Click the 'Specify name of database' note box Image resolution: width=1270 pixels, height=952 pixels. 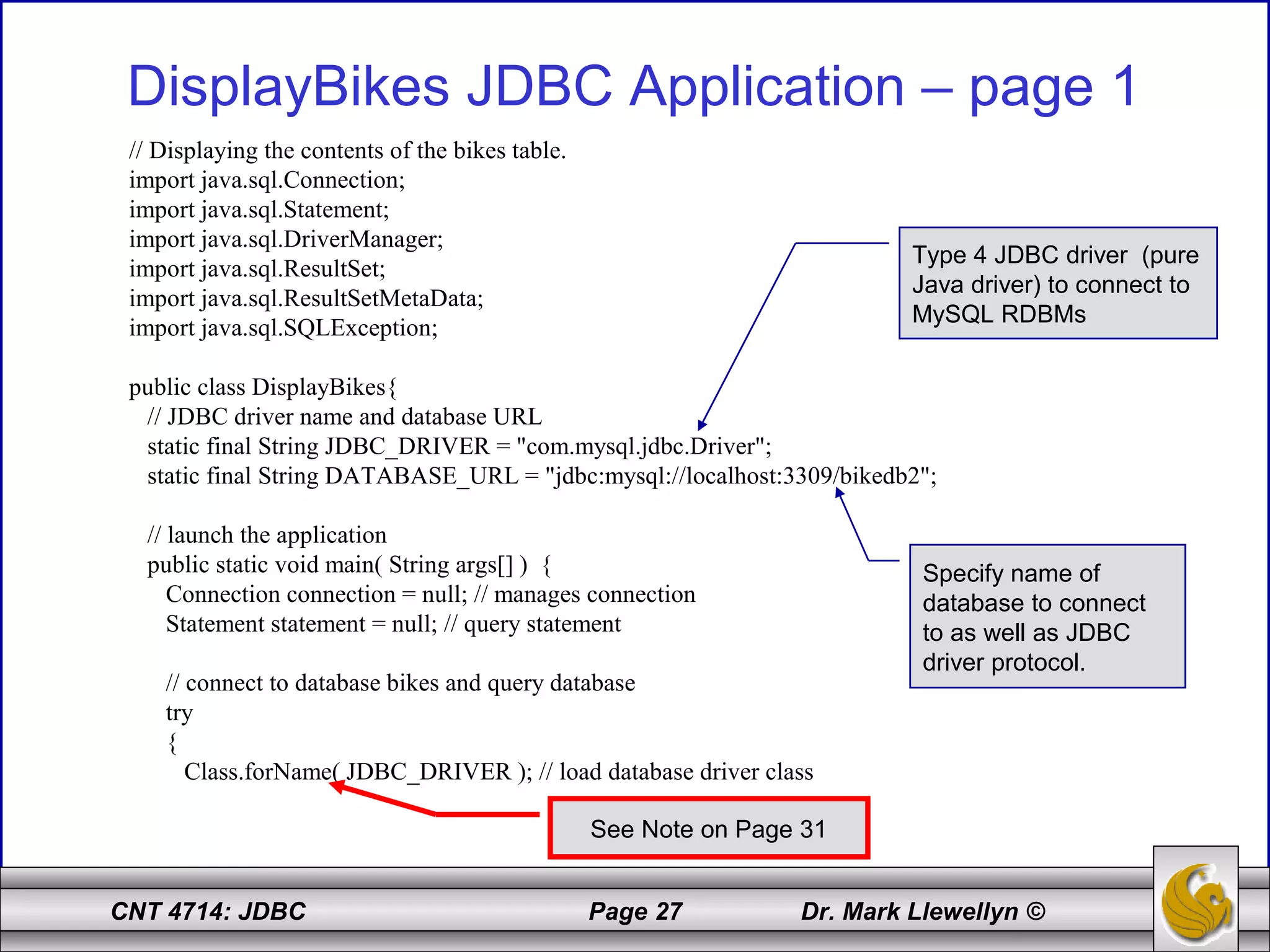(1047, 617)
